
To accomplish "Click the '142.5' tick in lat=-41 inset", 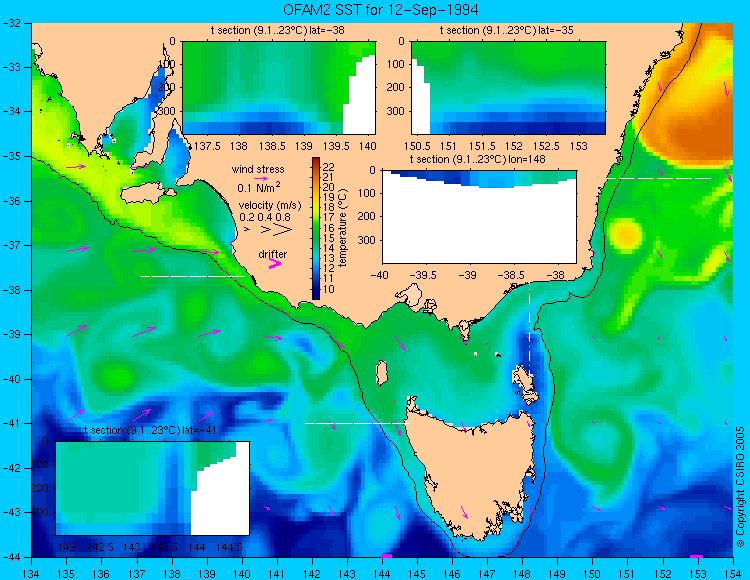I will (x=99, y=547).
